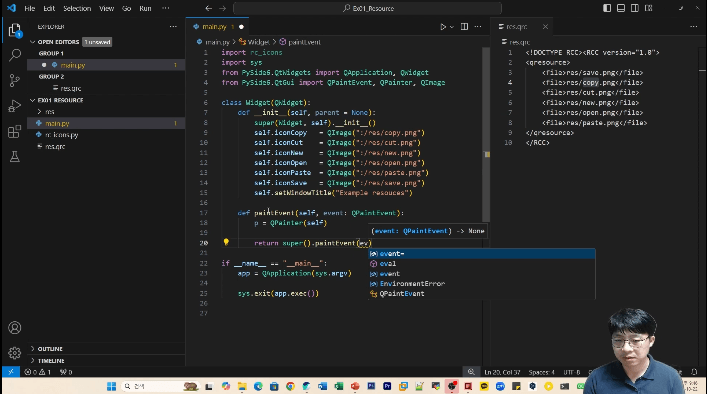This screenshot has height=394, width=707.
Task: Click the command center search field
Action: point(367,8)
